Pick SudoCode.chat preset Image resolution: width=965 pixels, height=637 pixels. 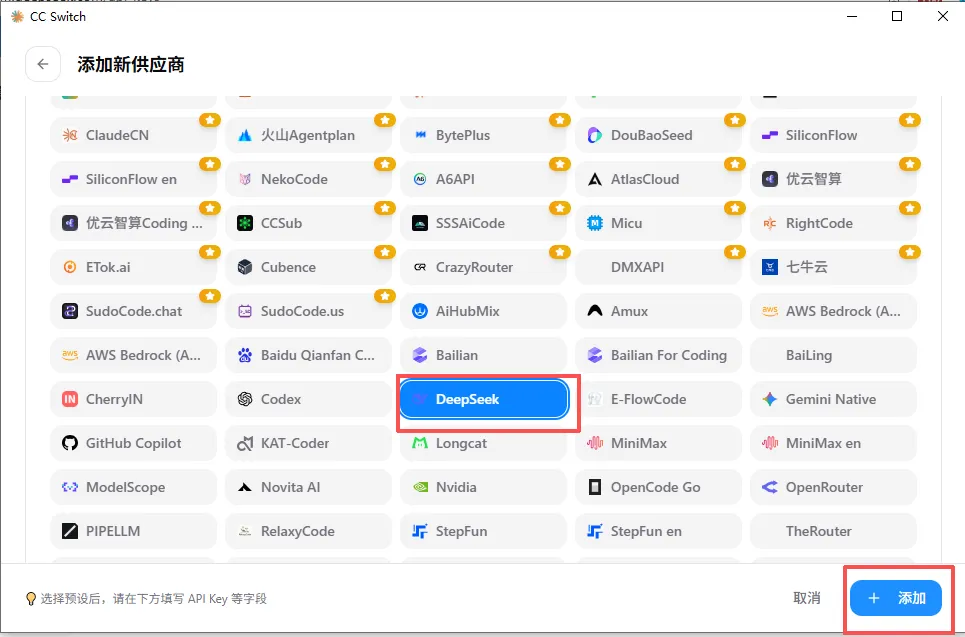pos(134,311)
